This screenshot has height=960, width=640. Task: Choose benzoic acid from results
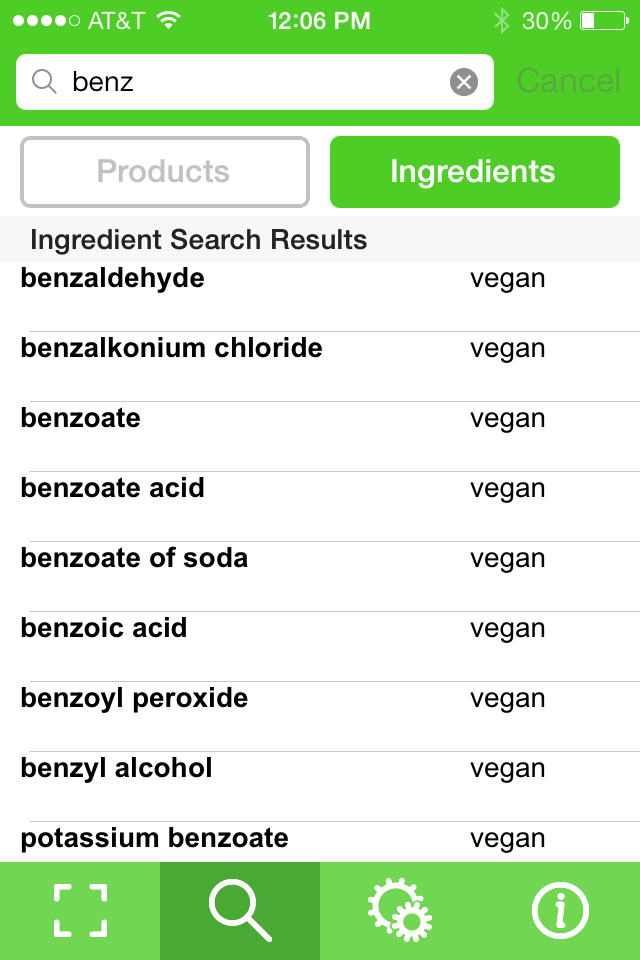click(x=320, y=646)
